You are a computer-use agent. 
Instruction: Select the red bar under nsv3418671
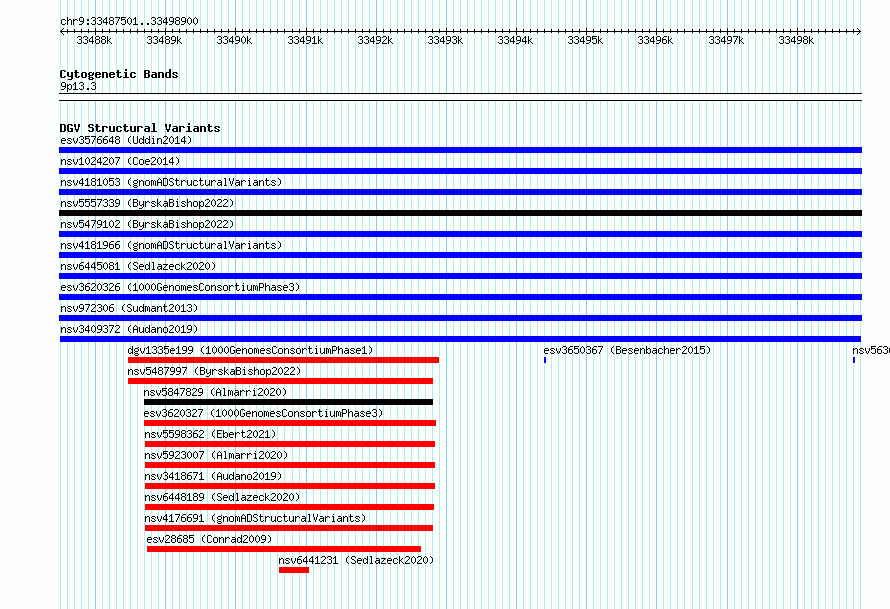click(x=290, y=486)
